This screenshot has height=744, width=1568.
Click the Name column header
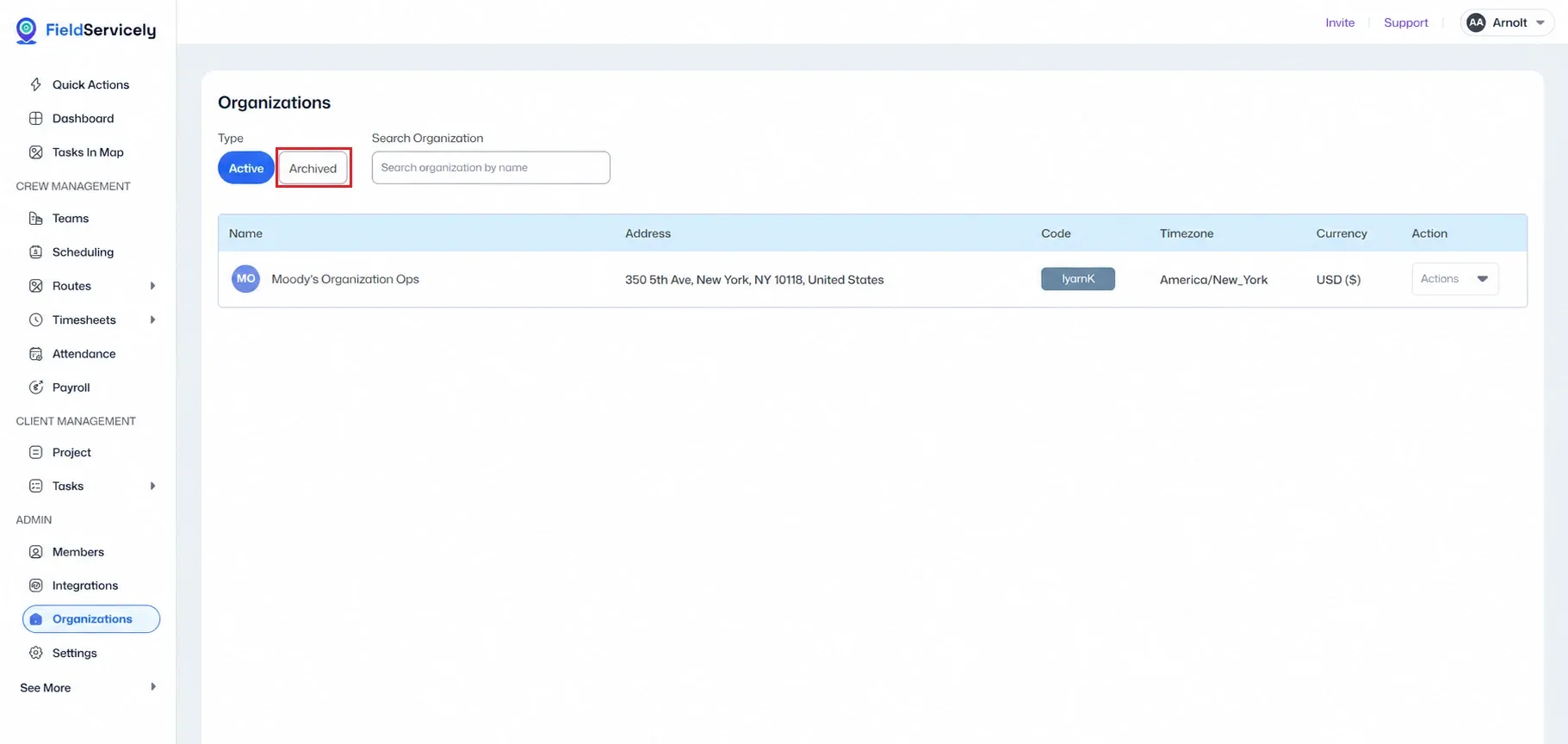coord(245,233)
